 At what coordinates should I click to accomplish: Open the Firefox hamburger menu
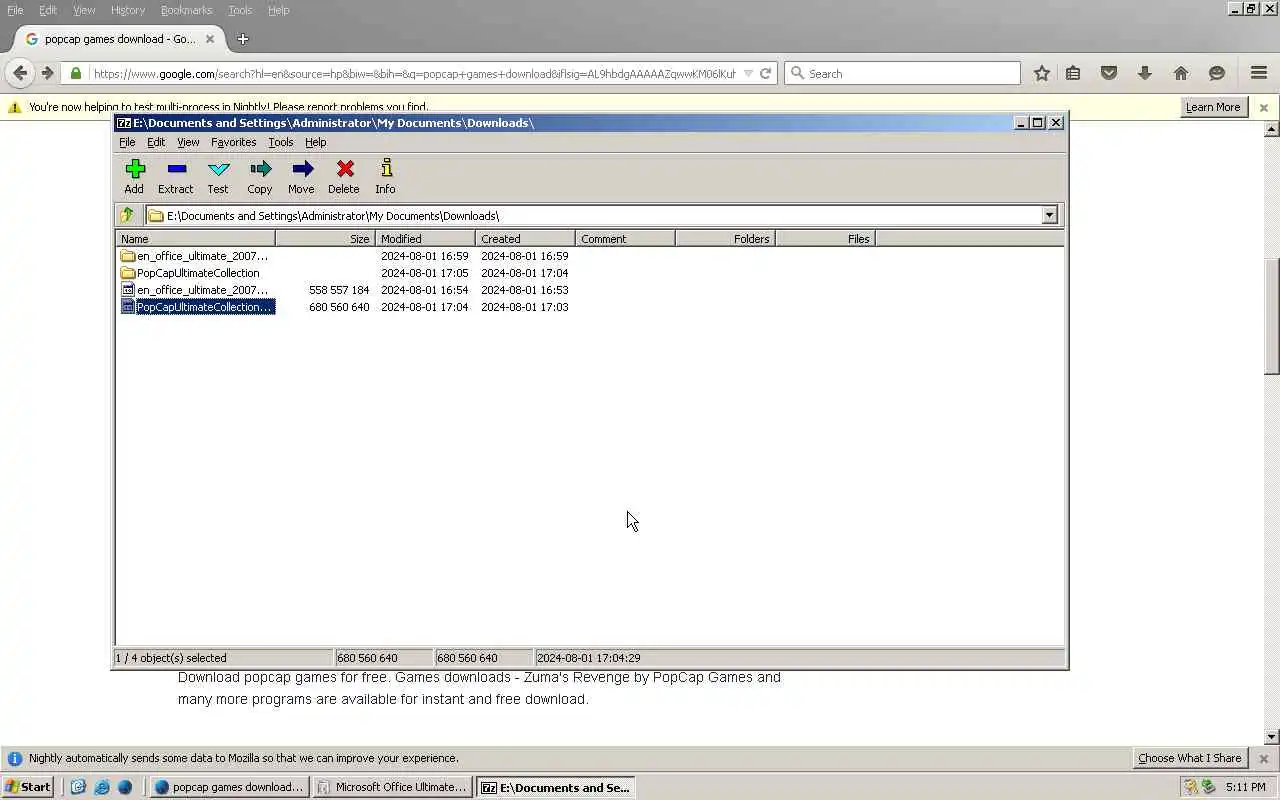click(x=1259, y=73)
